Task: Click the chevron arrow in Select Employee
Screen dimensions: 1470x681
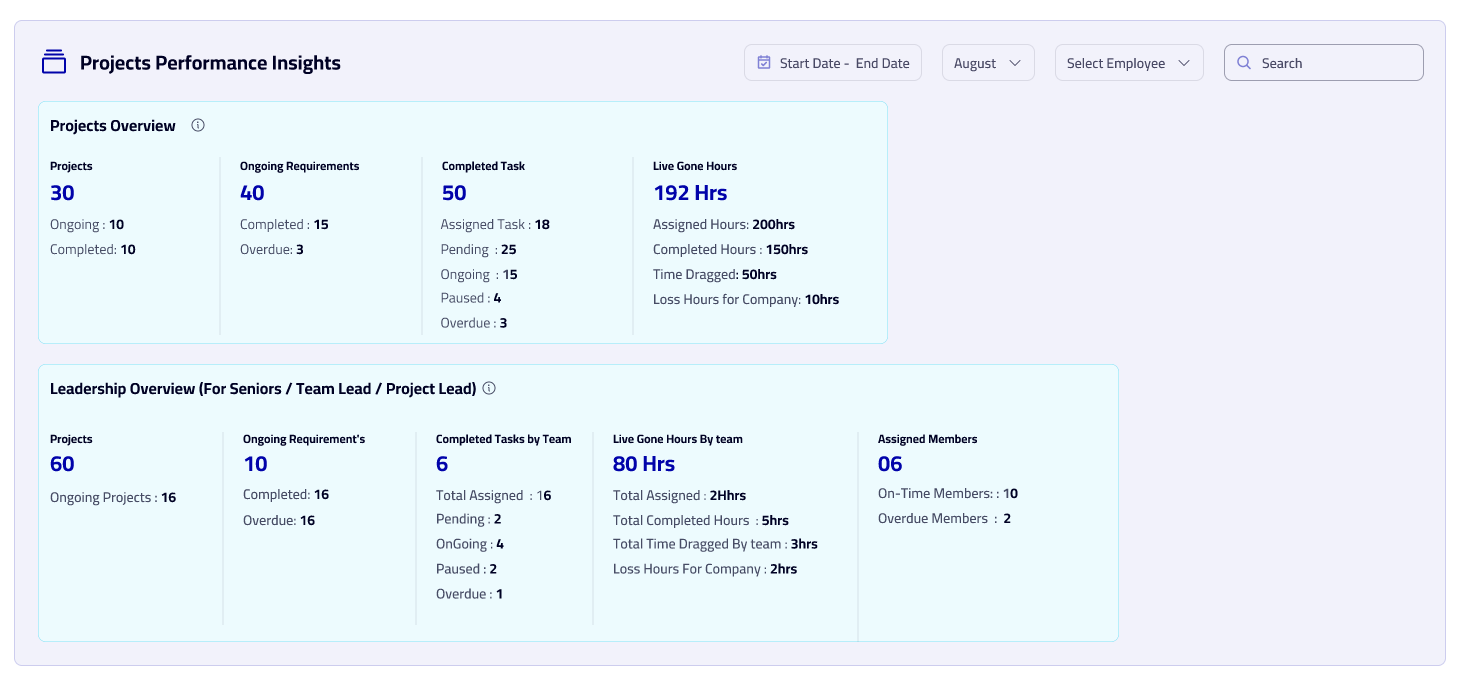Action: [x=1184, y=63]
